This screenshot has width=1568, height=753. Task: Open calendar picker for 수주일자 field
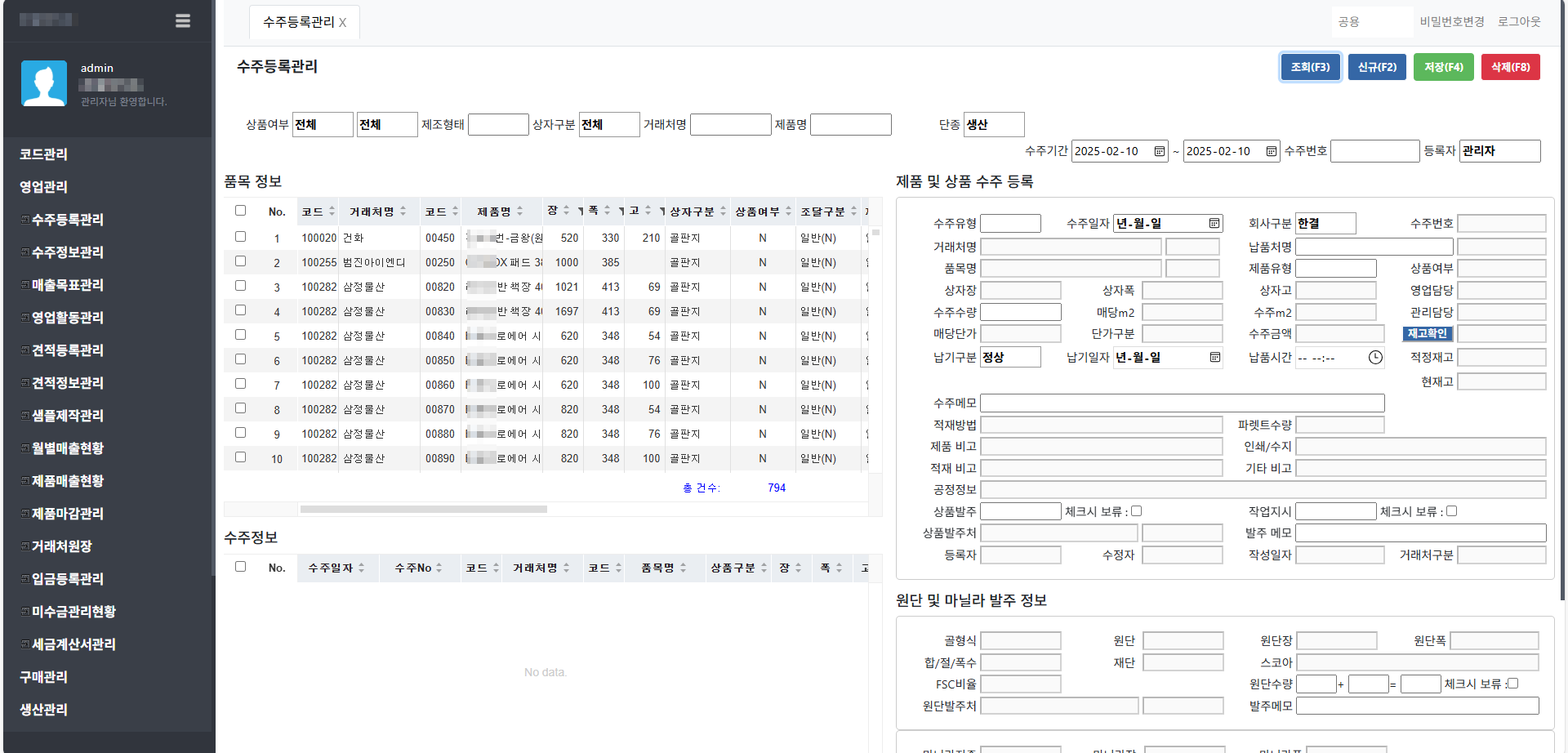point(1214,223)
